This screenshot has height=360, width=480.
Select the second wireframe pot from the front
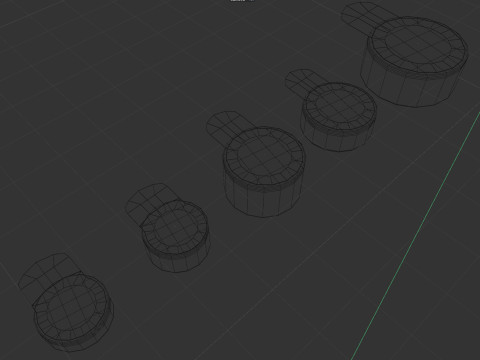(x=168, y=228)
